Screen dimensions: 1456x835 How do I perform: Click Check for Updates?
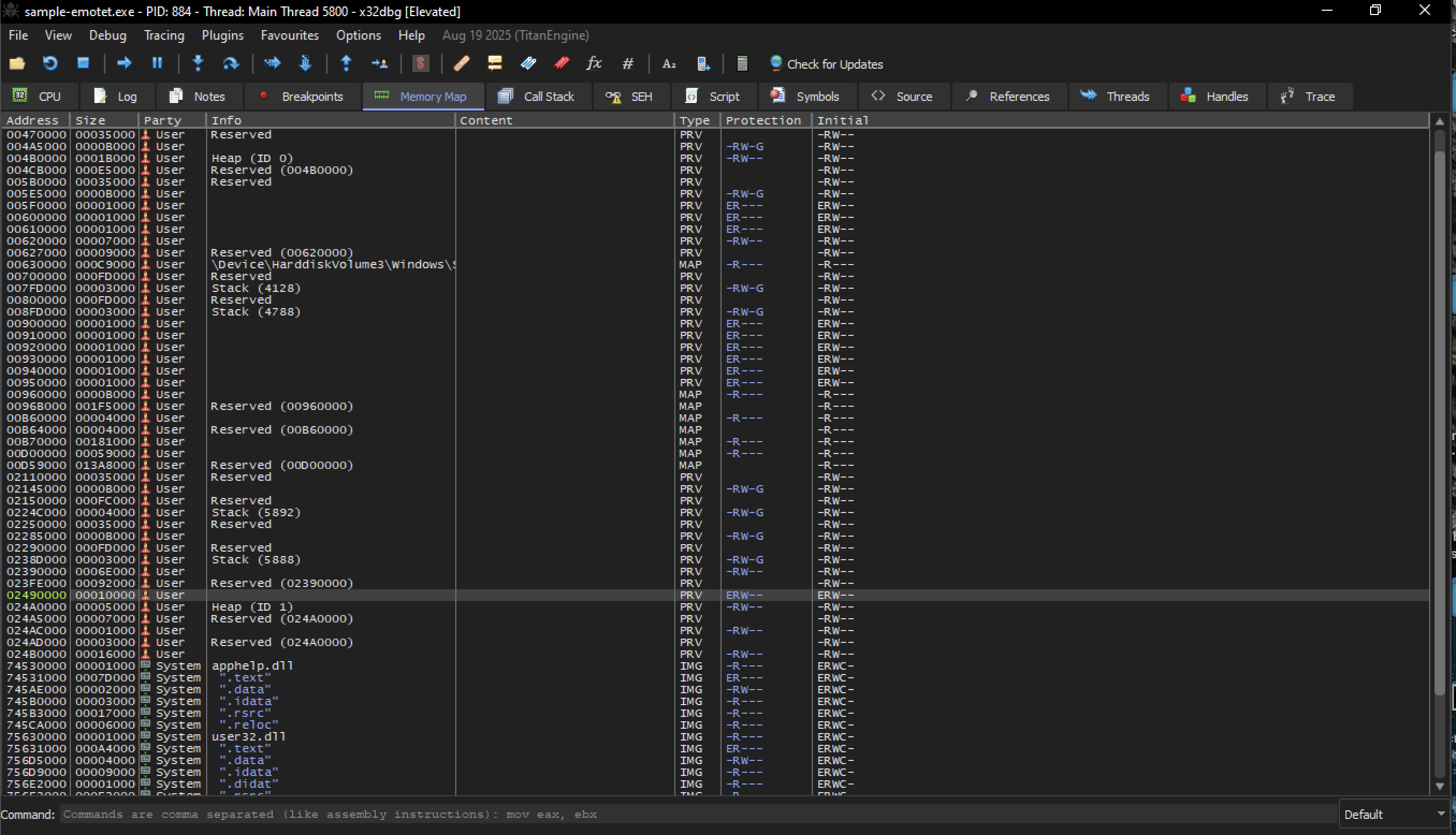[826, 64]
